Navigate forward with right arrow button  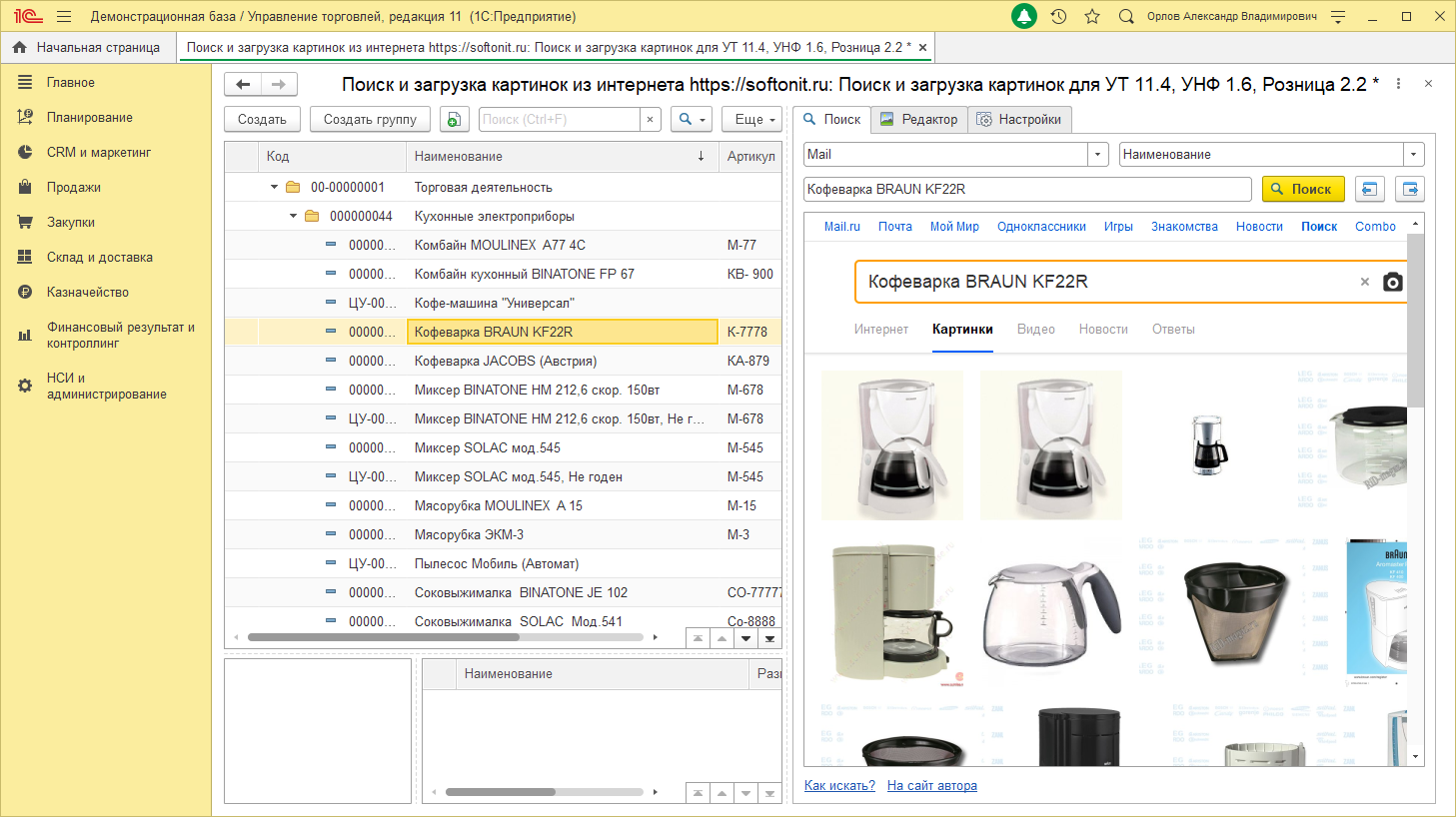(x=279, y=84)
